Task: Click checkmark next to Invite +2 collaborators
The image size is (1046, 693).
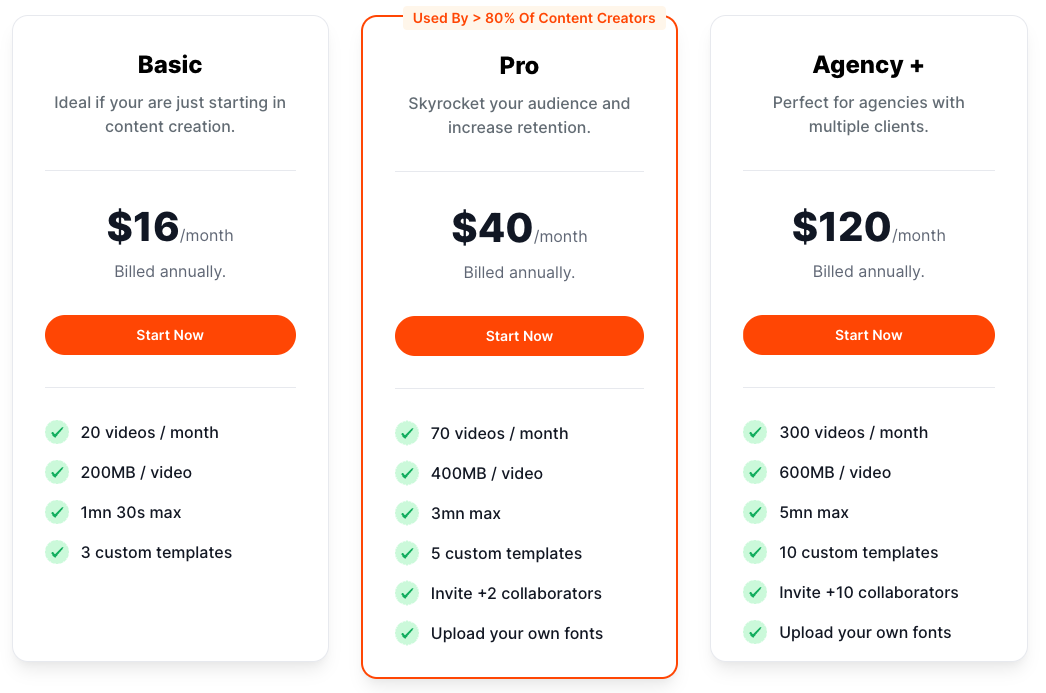Action: (407, 593)
